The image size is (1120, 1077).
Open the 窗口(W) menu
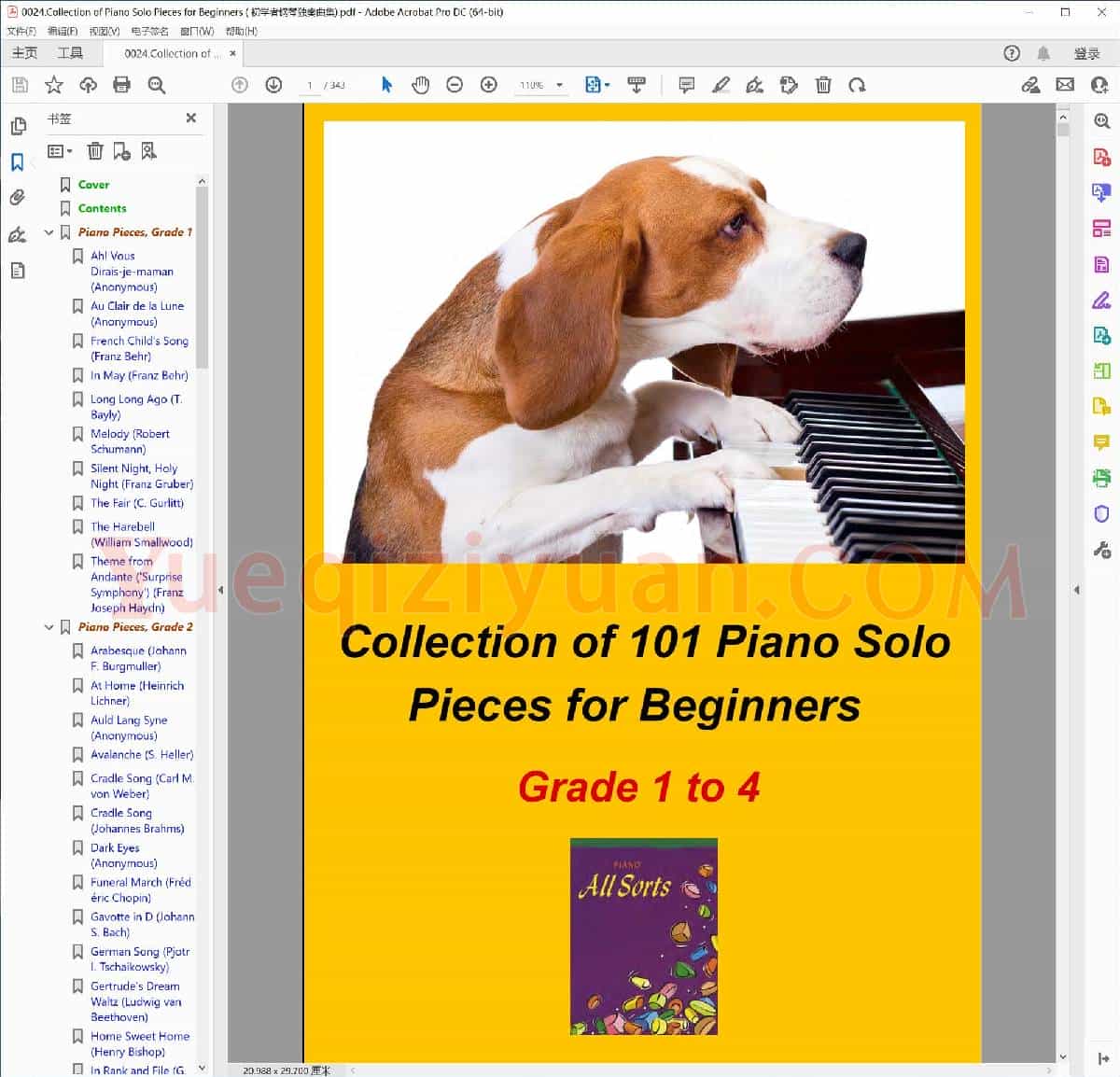click(x=197, y=31)
